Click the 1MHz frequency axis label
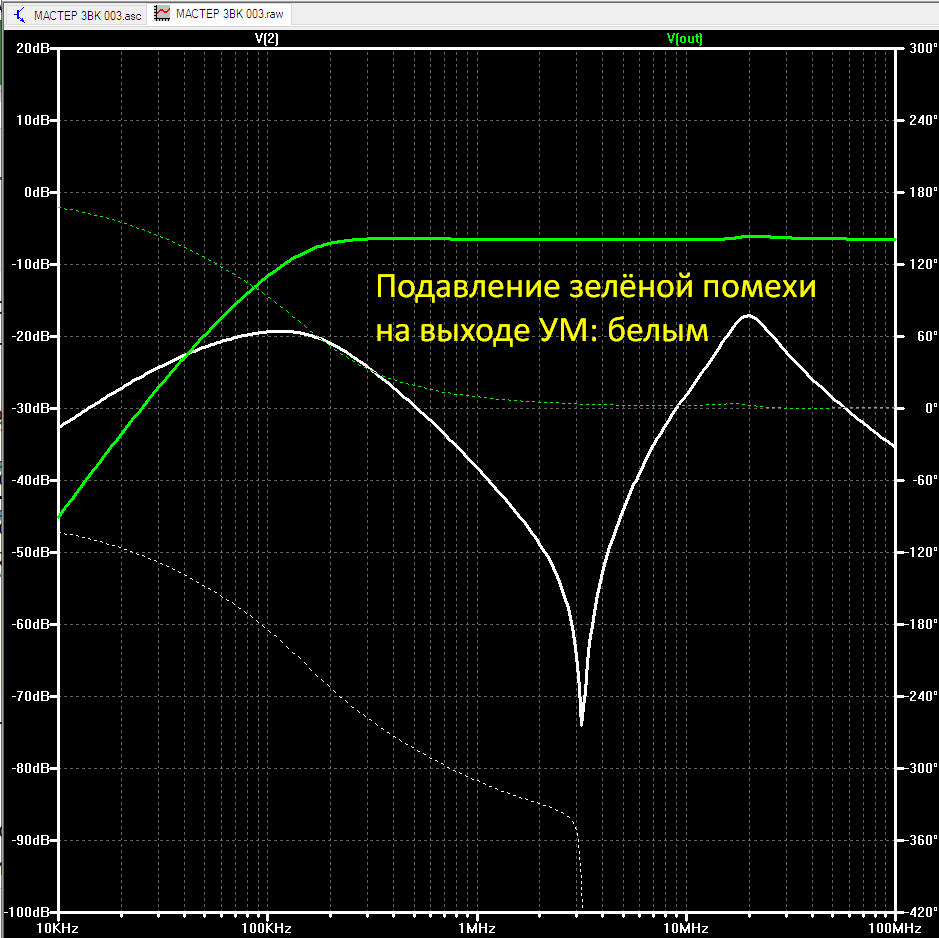 477,928
